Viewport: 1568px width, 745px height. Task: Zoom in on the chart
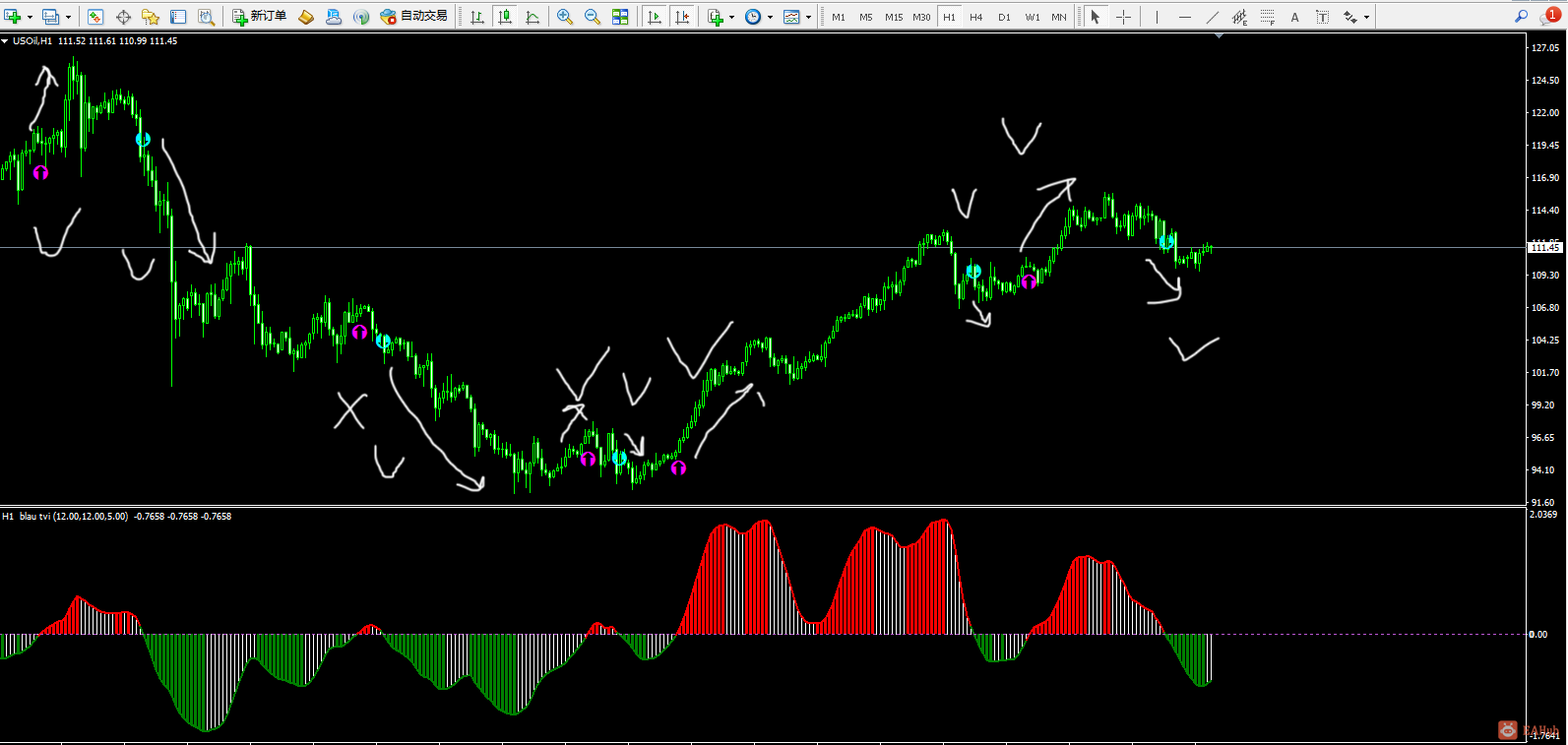[x=565, y=17]
